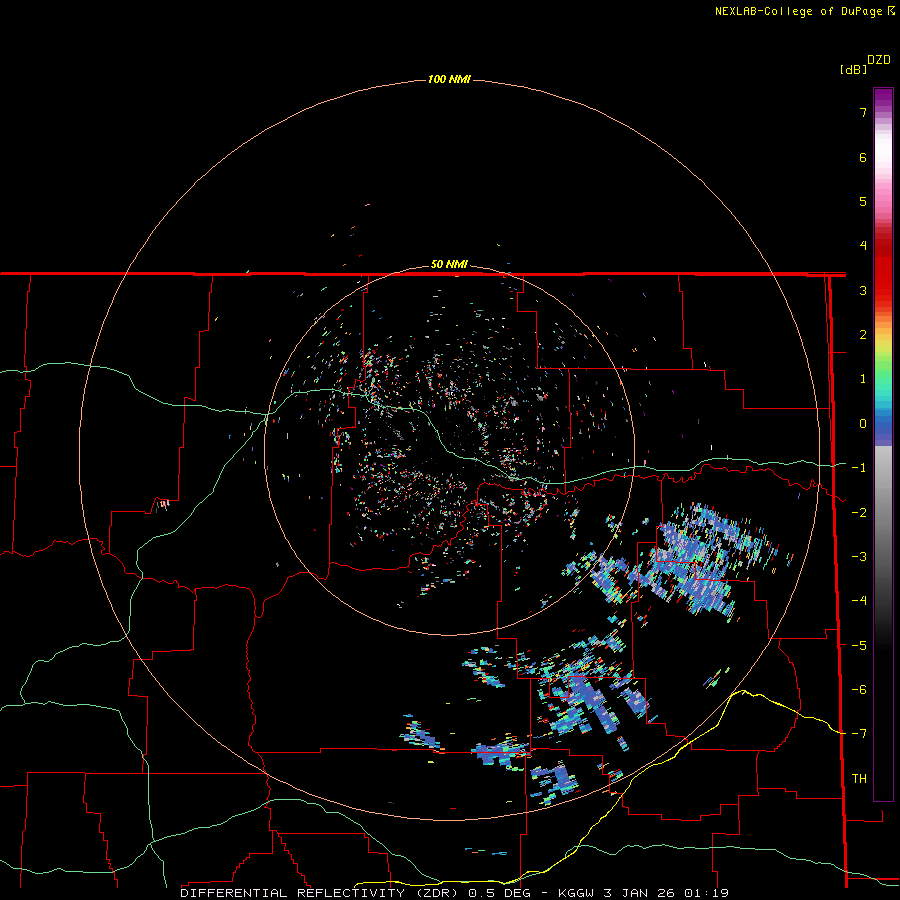Click the 50 NMI range ring label

pyautogui.click(x=449, y=265)
